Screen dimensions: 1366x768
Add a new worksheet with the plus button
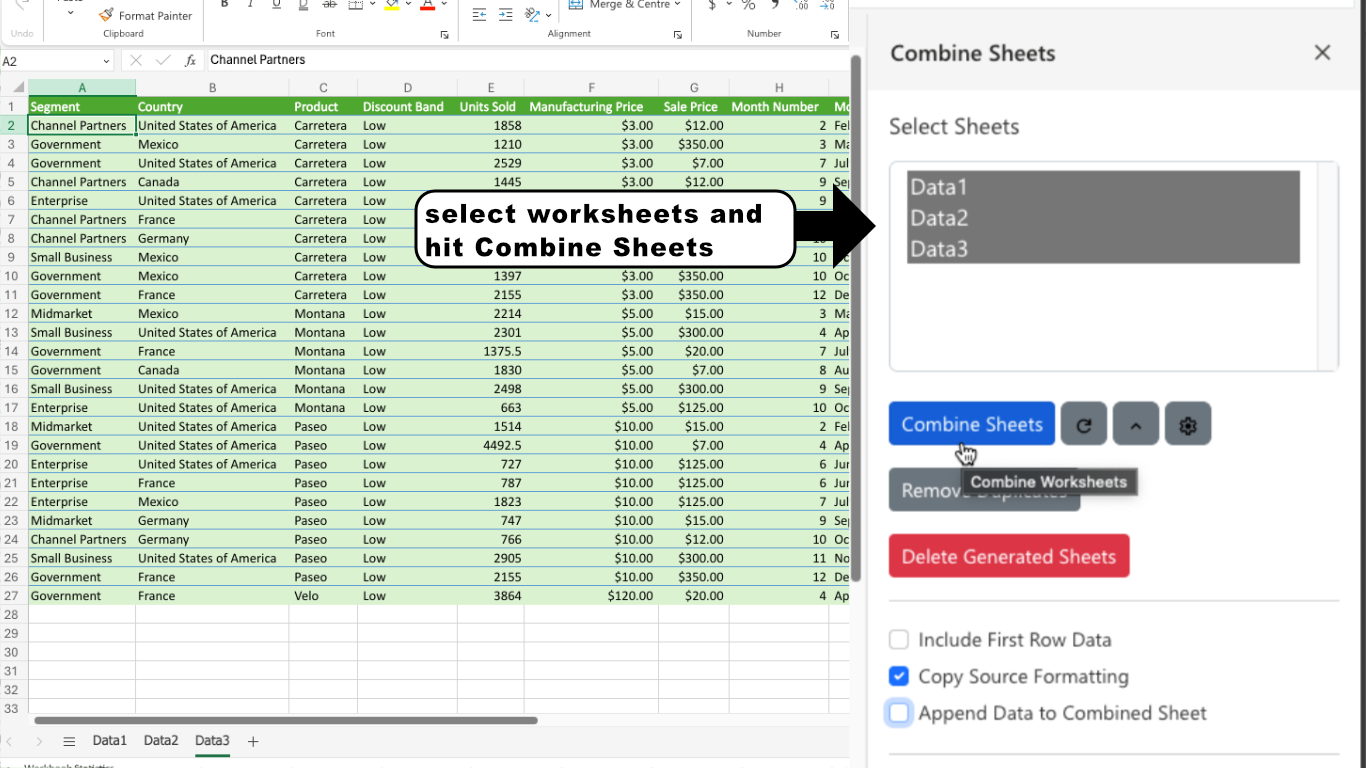point(252,741)
